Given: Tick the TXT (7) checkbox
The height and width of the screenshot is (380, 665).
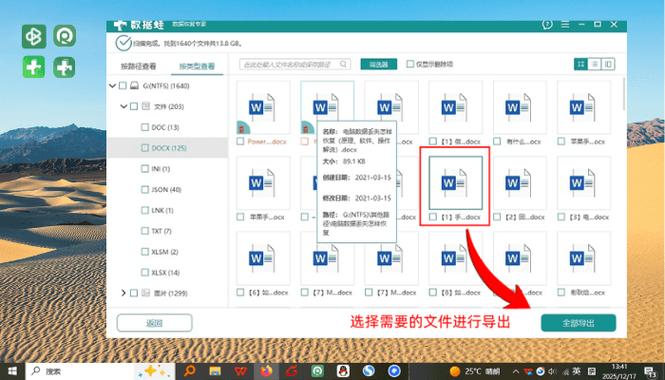Looking at the screenshot, I should (145, 231).
